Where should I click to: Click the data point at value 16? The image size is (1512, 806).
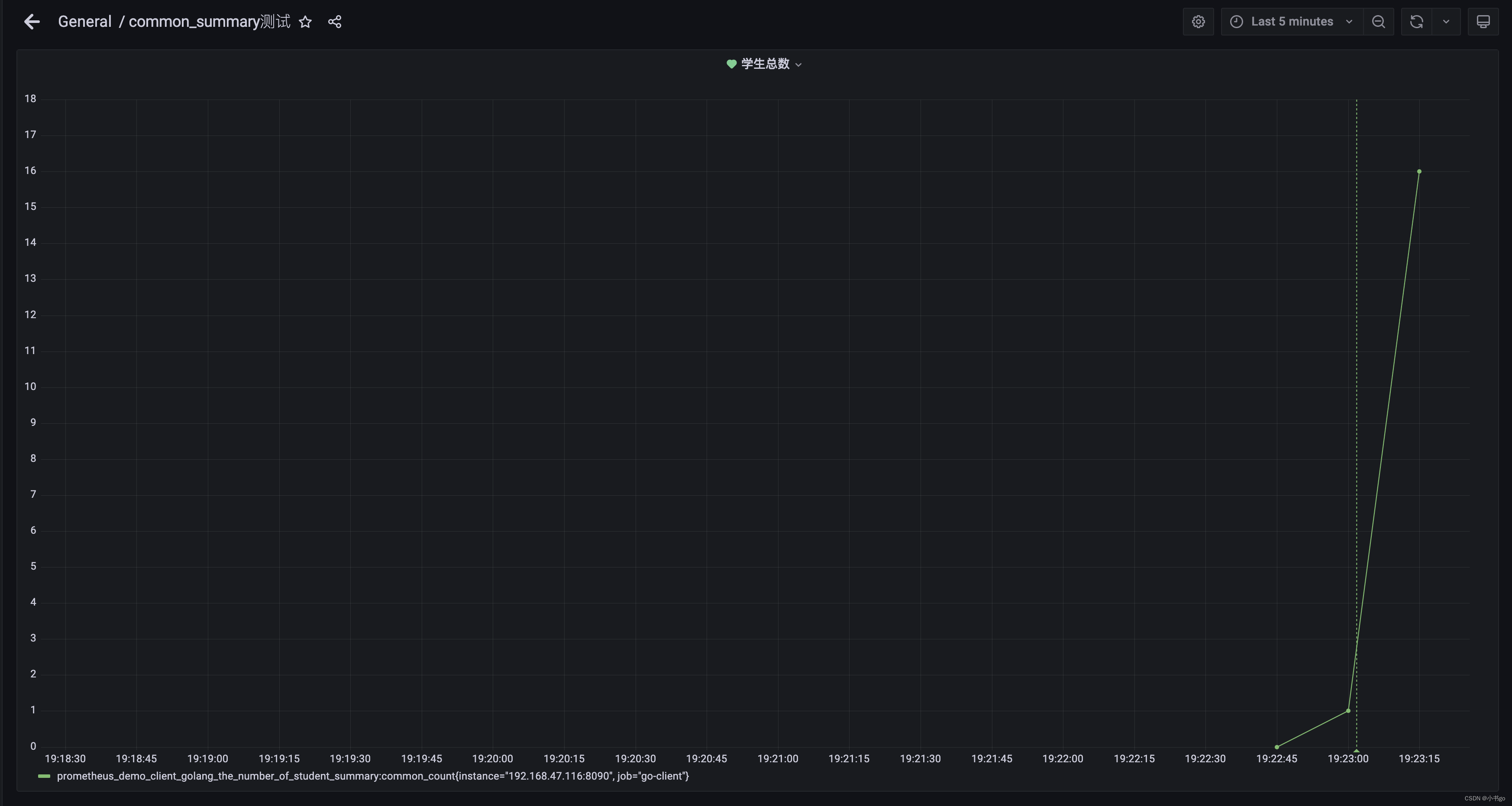click(x=1419, y=171)
